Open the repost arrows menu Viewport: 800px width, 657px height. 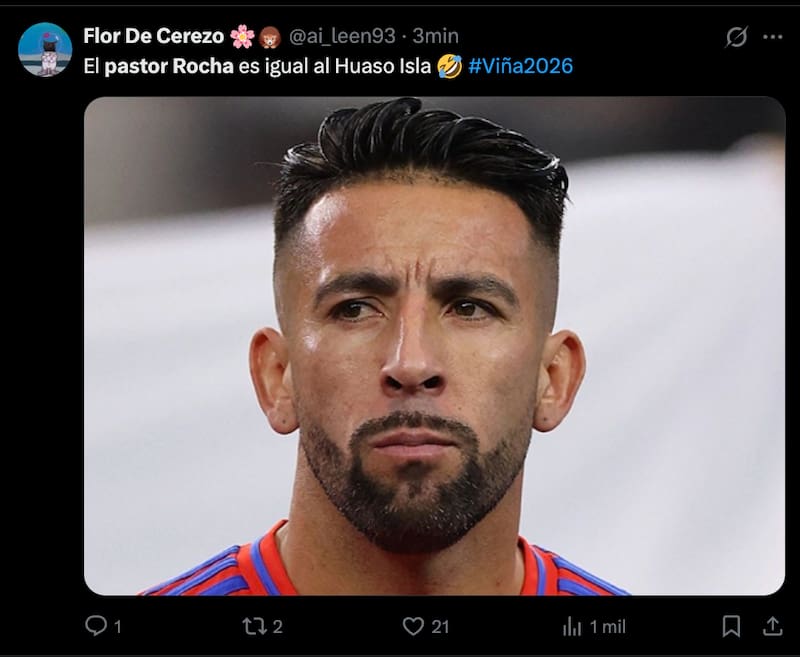[x=254, y=626]
